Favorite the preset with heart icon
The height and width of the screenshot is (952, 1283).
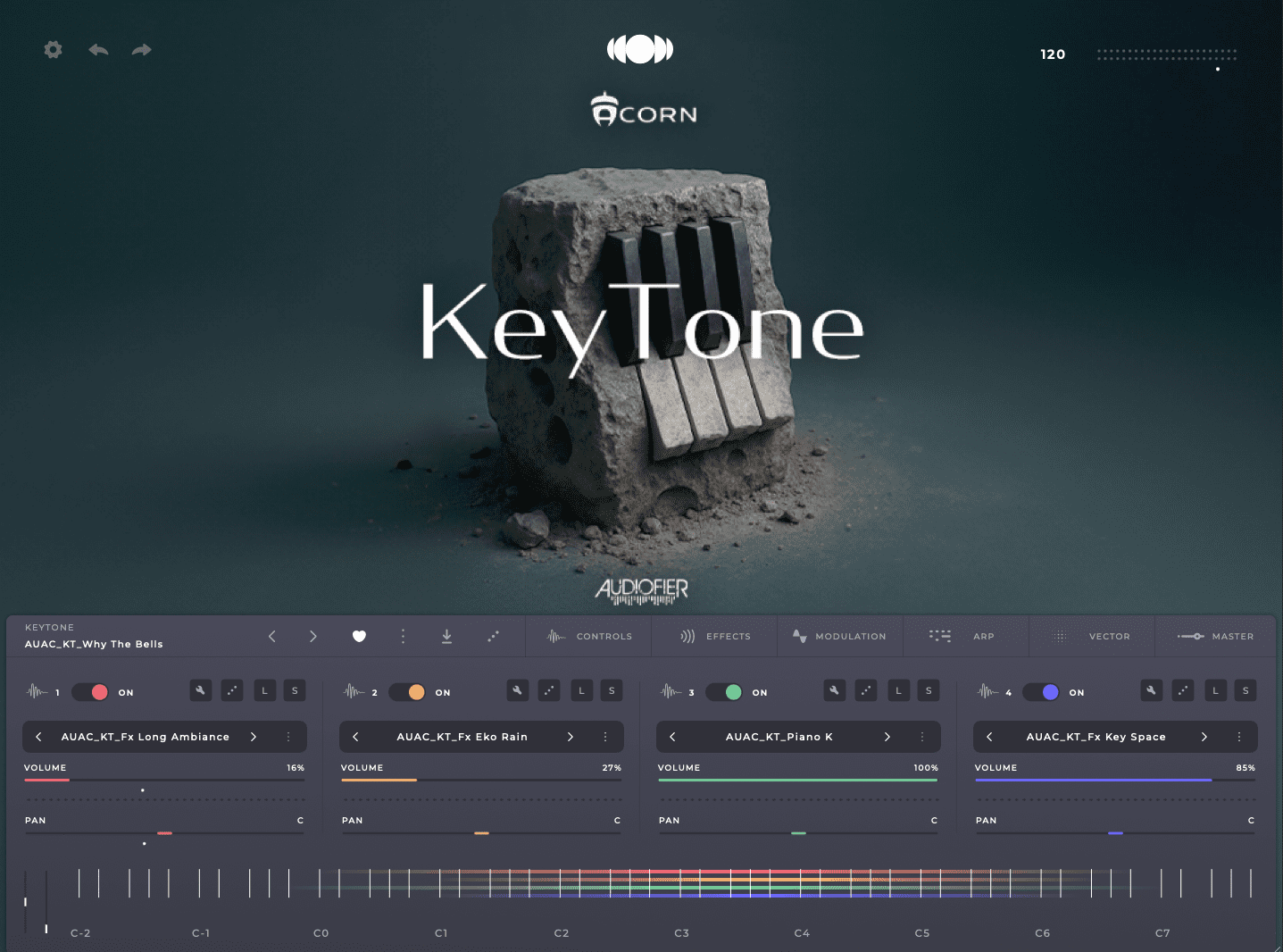pyautogui.click(x=359, y=636)
